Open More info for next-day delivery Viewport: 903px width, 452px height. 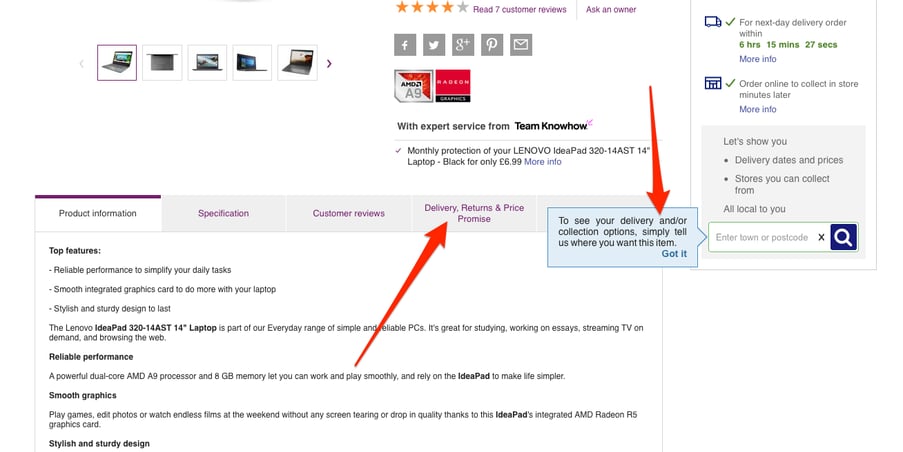click(x=757, y=59)
